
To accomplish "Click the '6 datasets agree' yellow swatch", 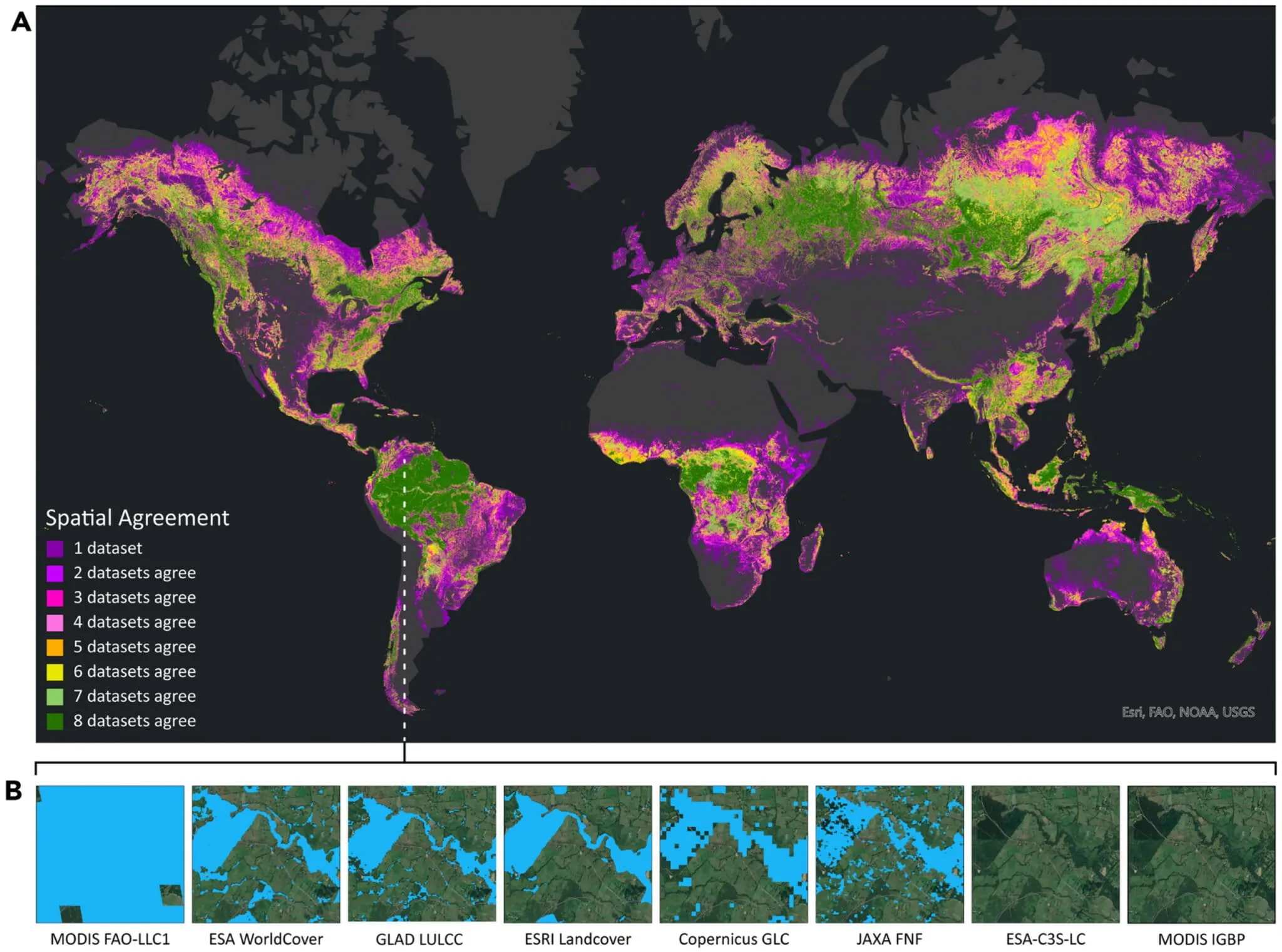I will [x=55, y=672].
